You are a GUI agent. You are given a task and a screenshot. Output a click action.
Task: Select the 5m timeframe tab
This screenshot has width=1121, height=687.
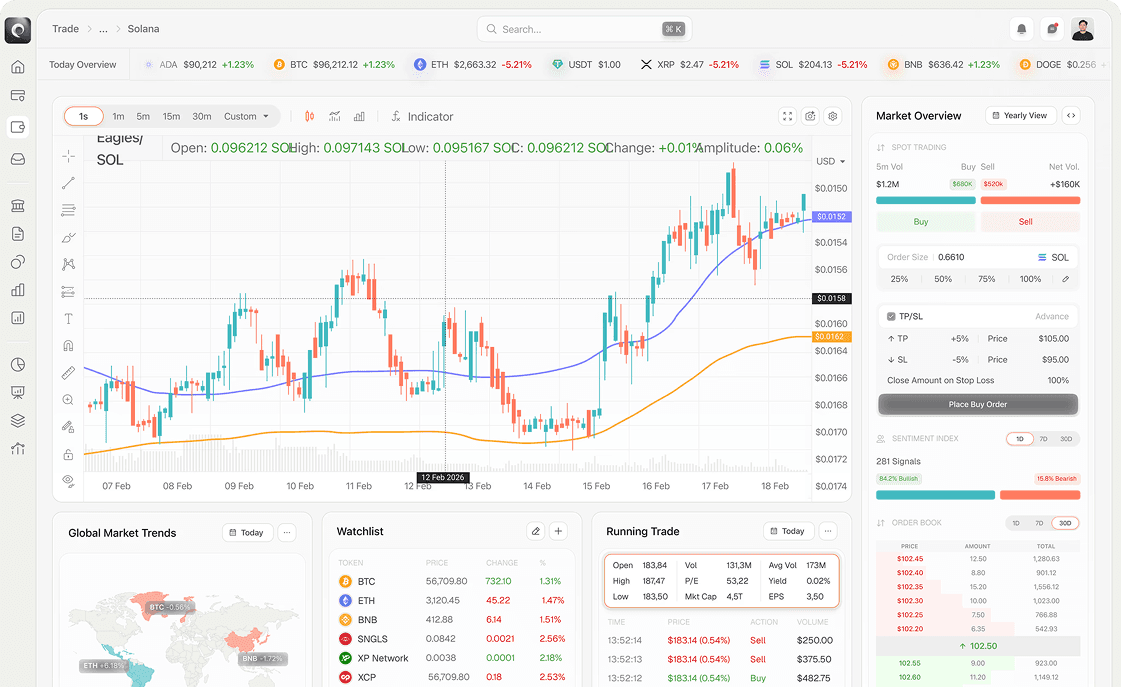click(x=143, y=117)
